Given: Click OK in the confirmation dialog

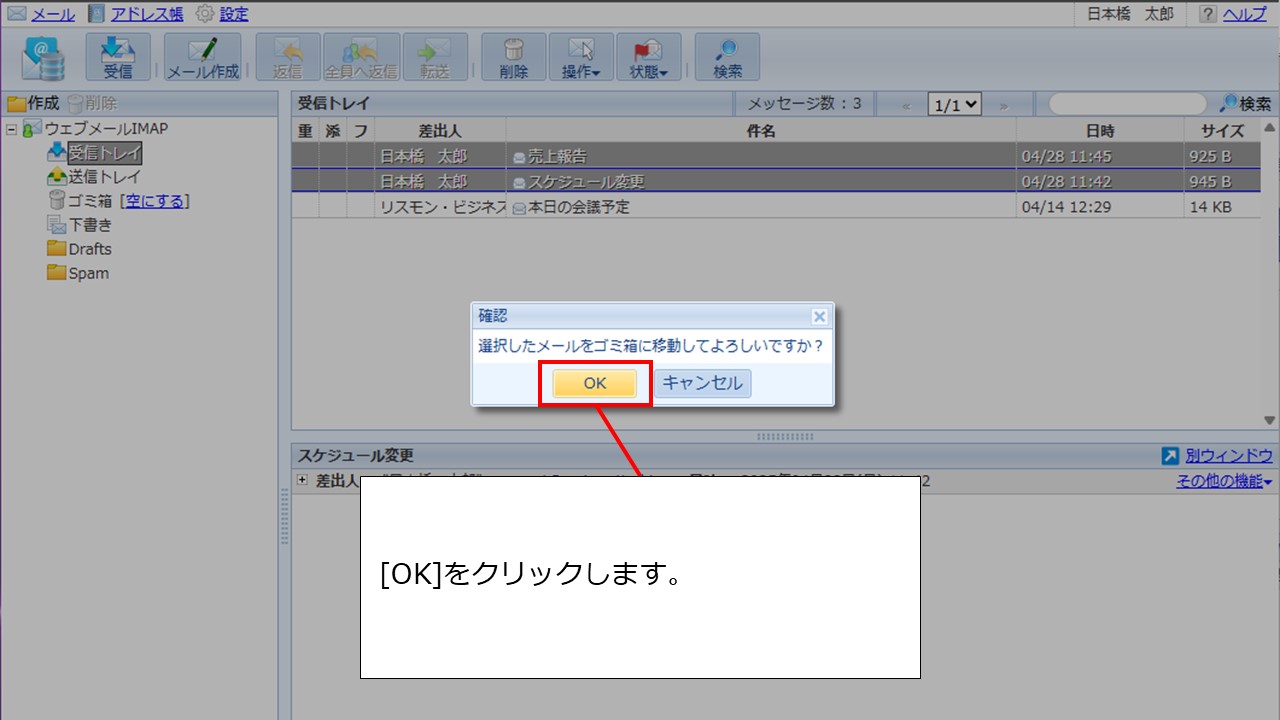Looking at the screenshot, I should pos(594,384).
